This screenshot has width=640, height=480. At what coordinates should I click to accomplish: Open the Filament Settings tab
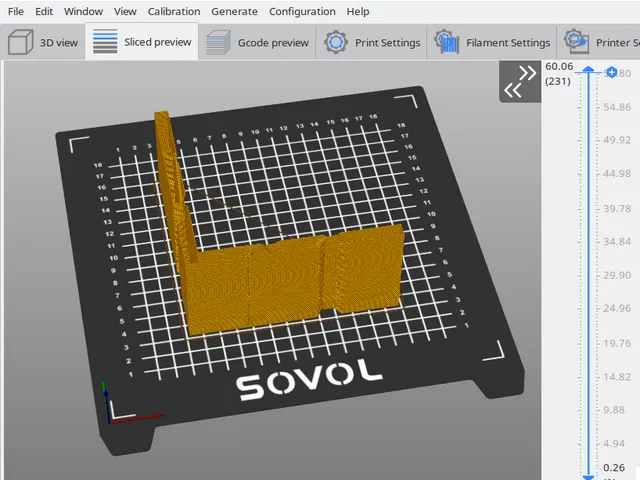tap(492, 42)
